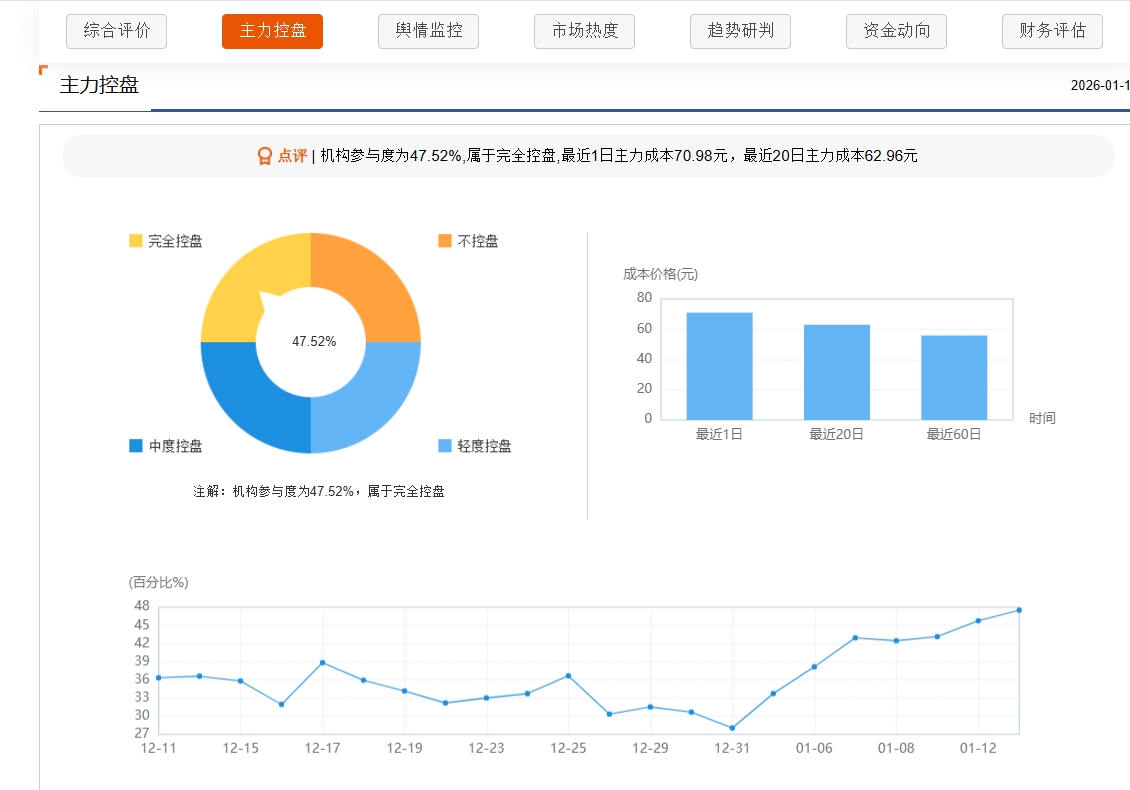This screenshot has width=1130, height=790.
Task: Open the 财务评估 tab
Action: coord(1052,30)
